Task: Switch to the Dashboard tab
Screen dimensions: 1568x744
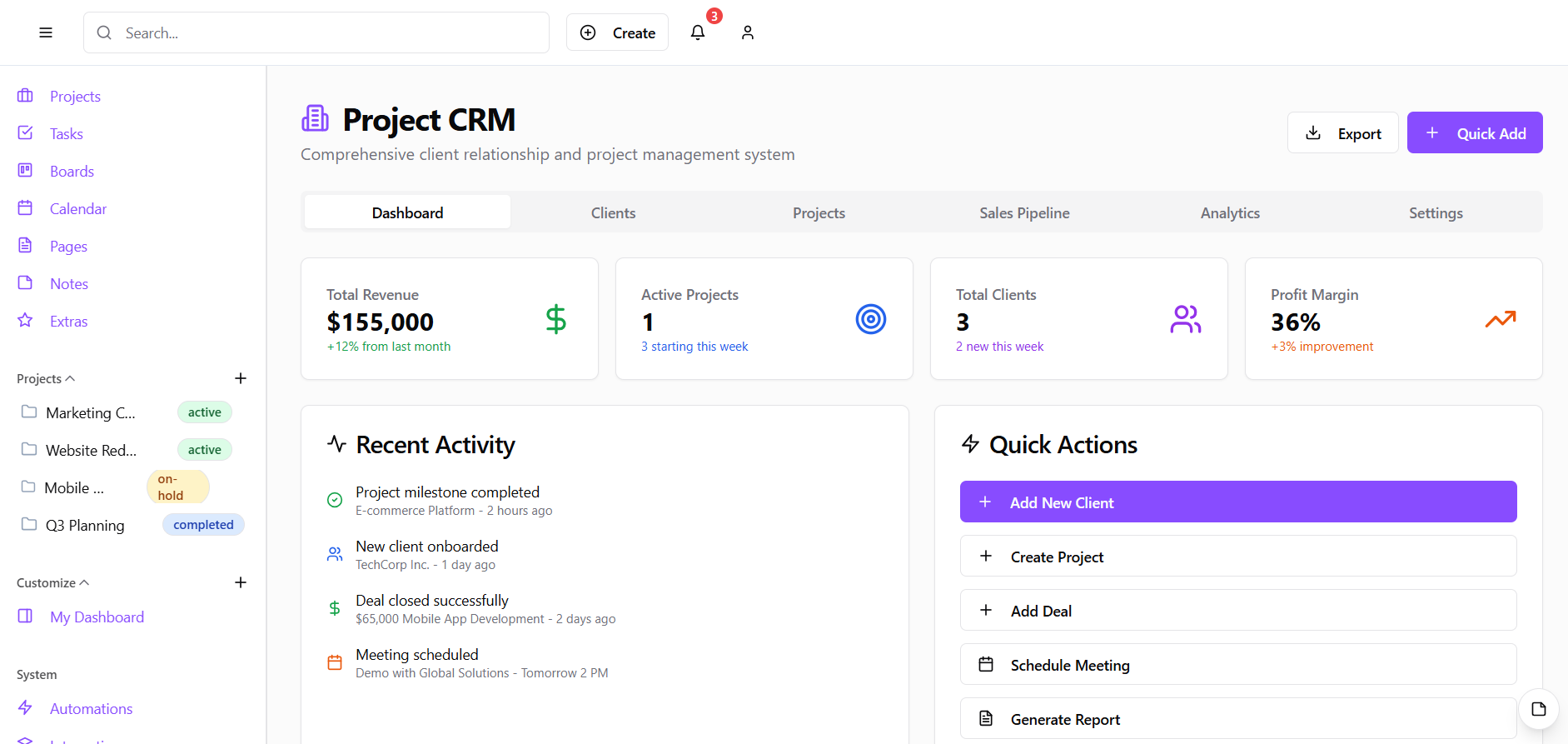Action: (407, 212)
